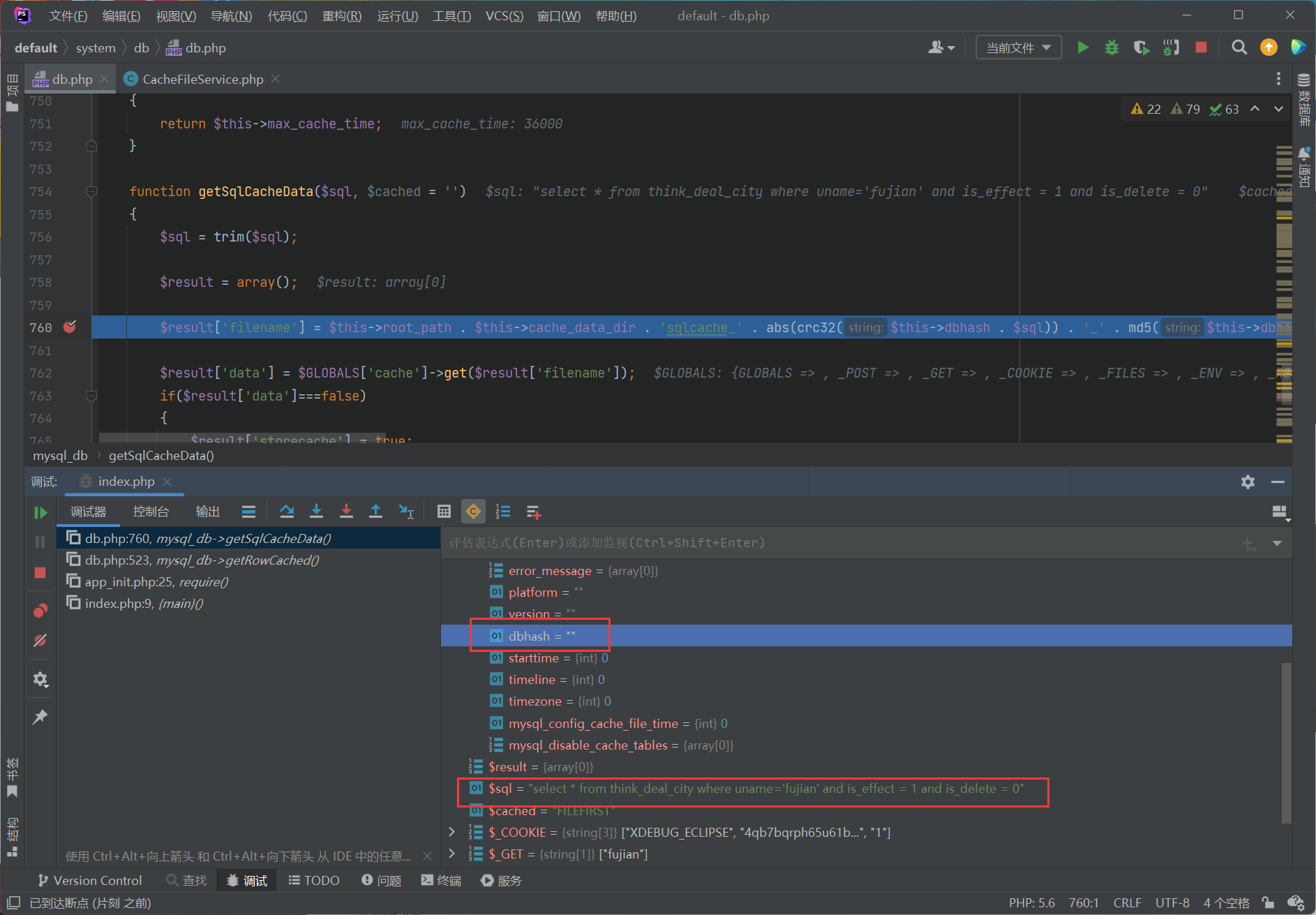Click the Step Into debugger icon
Image resolution: width=1316 pixels, height=915 pixels.
click(316, 512)
